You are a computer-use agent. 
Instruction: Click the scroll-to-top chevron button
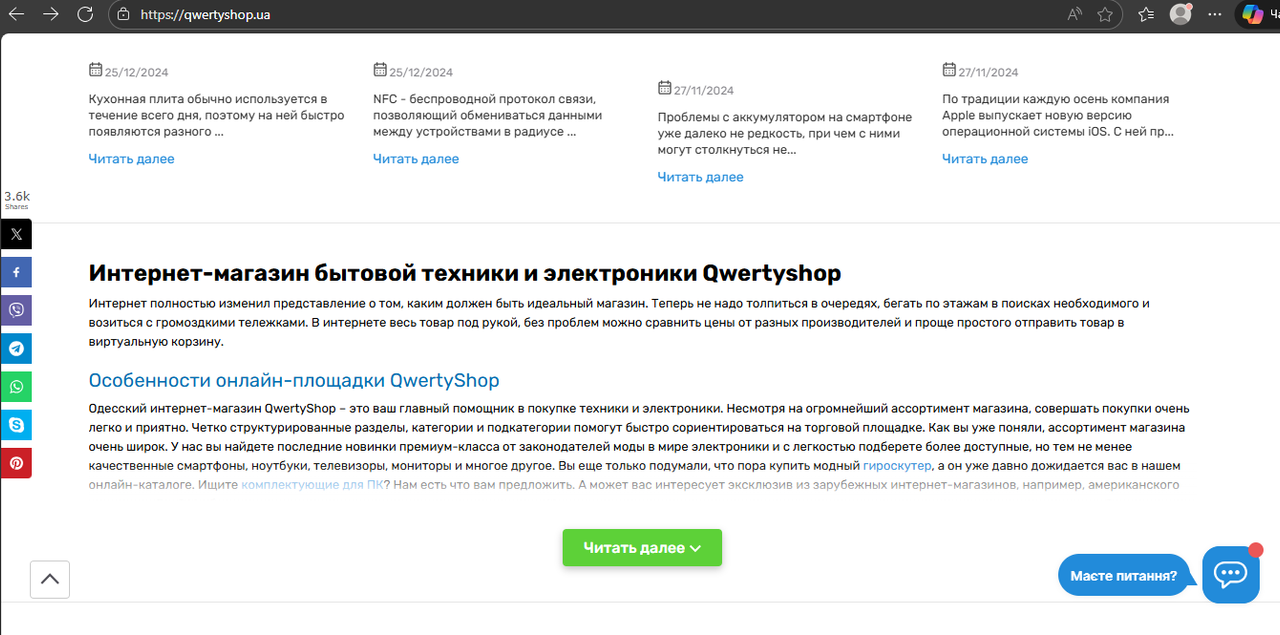point(50,579)
